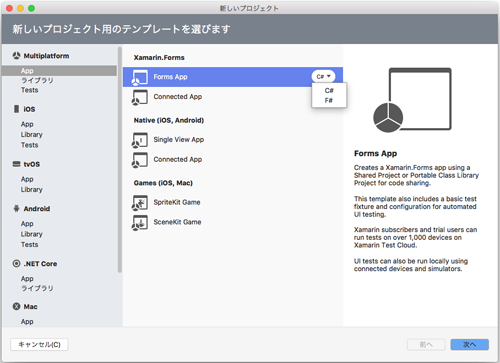Click the .NET Core heading label
This screenshot has height=363, width=500.
coord(40,264)
